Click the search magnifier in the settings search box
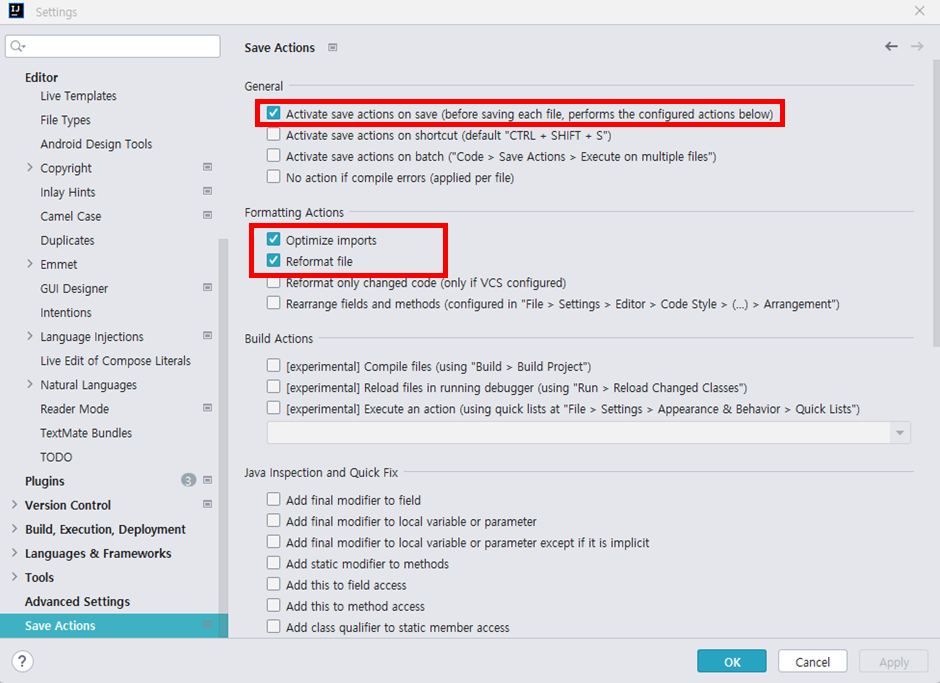This screenshot has height=683, width=940. pos(16,46)
